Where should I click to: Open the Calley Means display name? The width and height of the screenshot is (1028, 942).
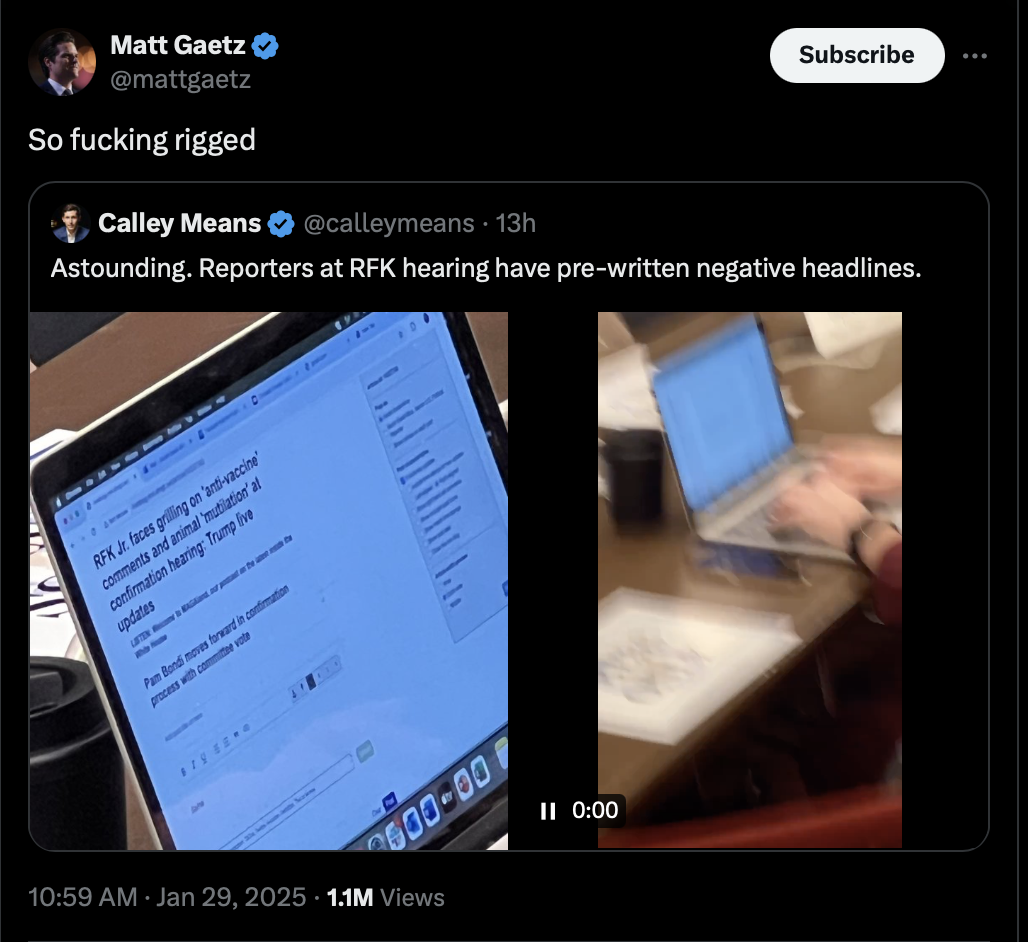click(x=180, y=224)
